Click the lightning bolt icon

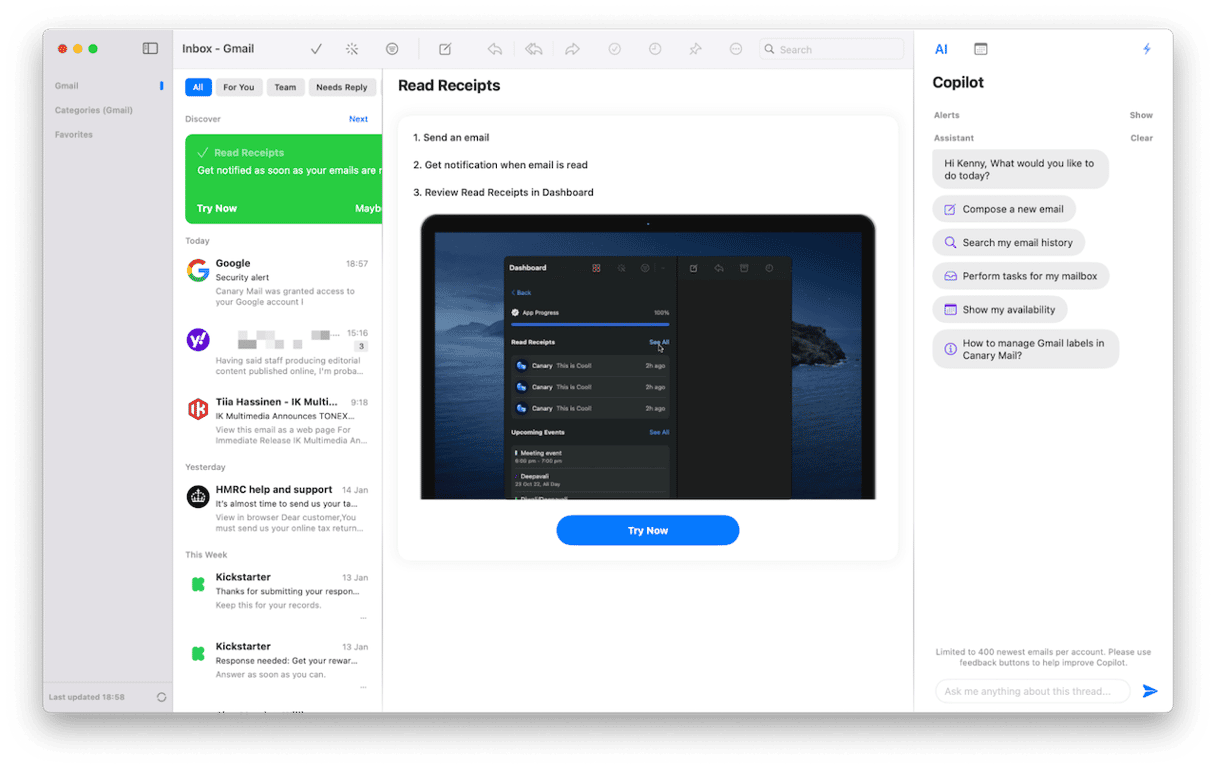1147,49
